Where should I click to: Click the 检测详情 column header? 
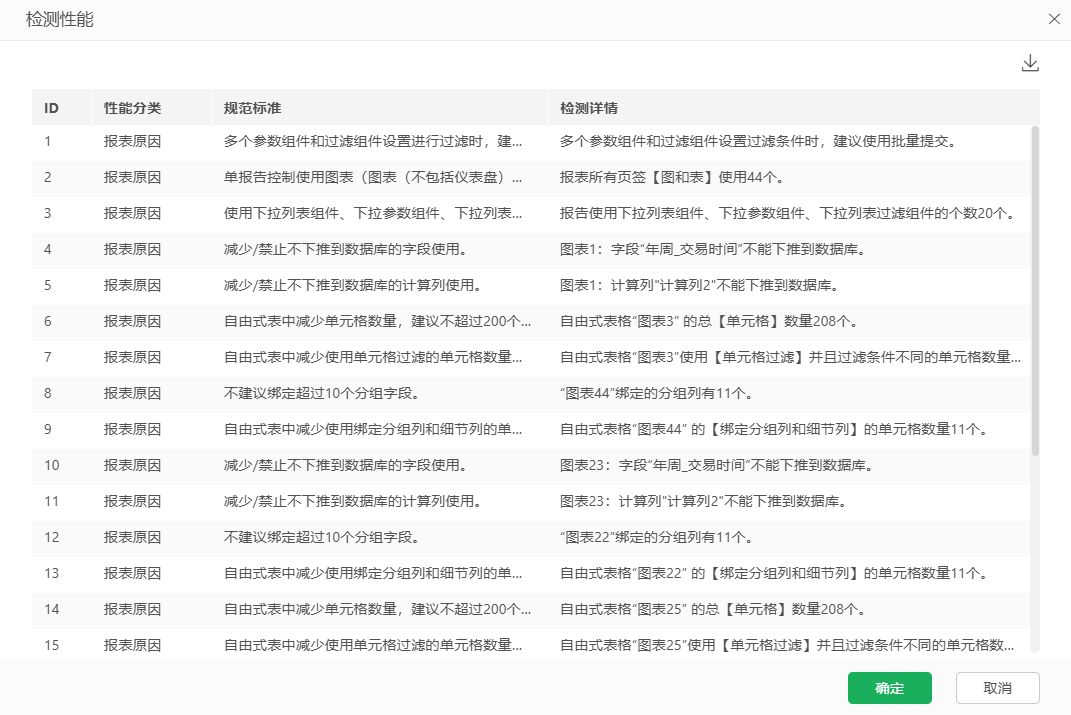(589, 108)
